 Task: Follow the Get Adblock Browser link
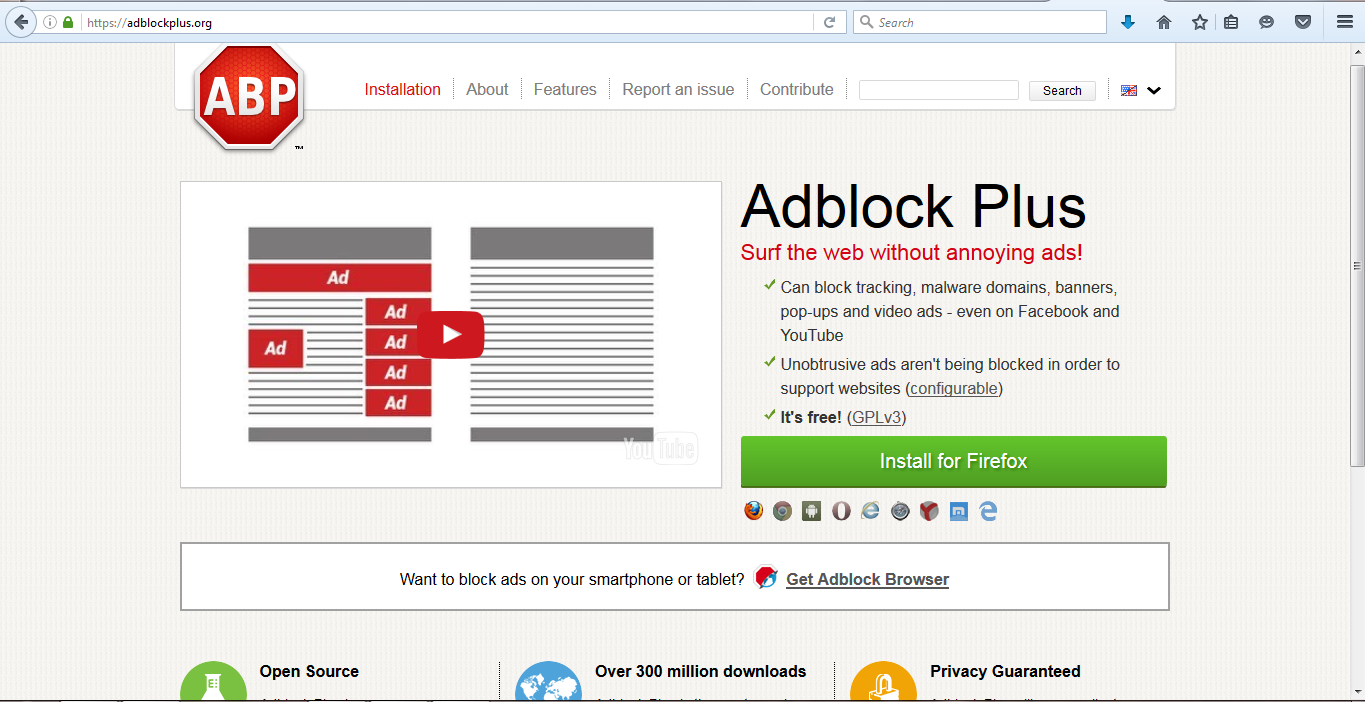click(867, 579)
